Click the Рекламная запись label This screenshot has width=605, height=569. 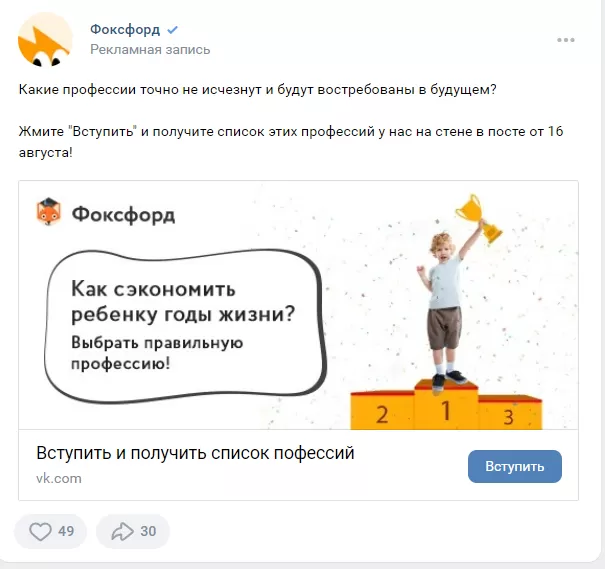click(150, 50)
